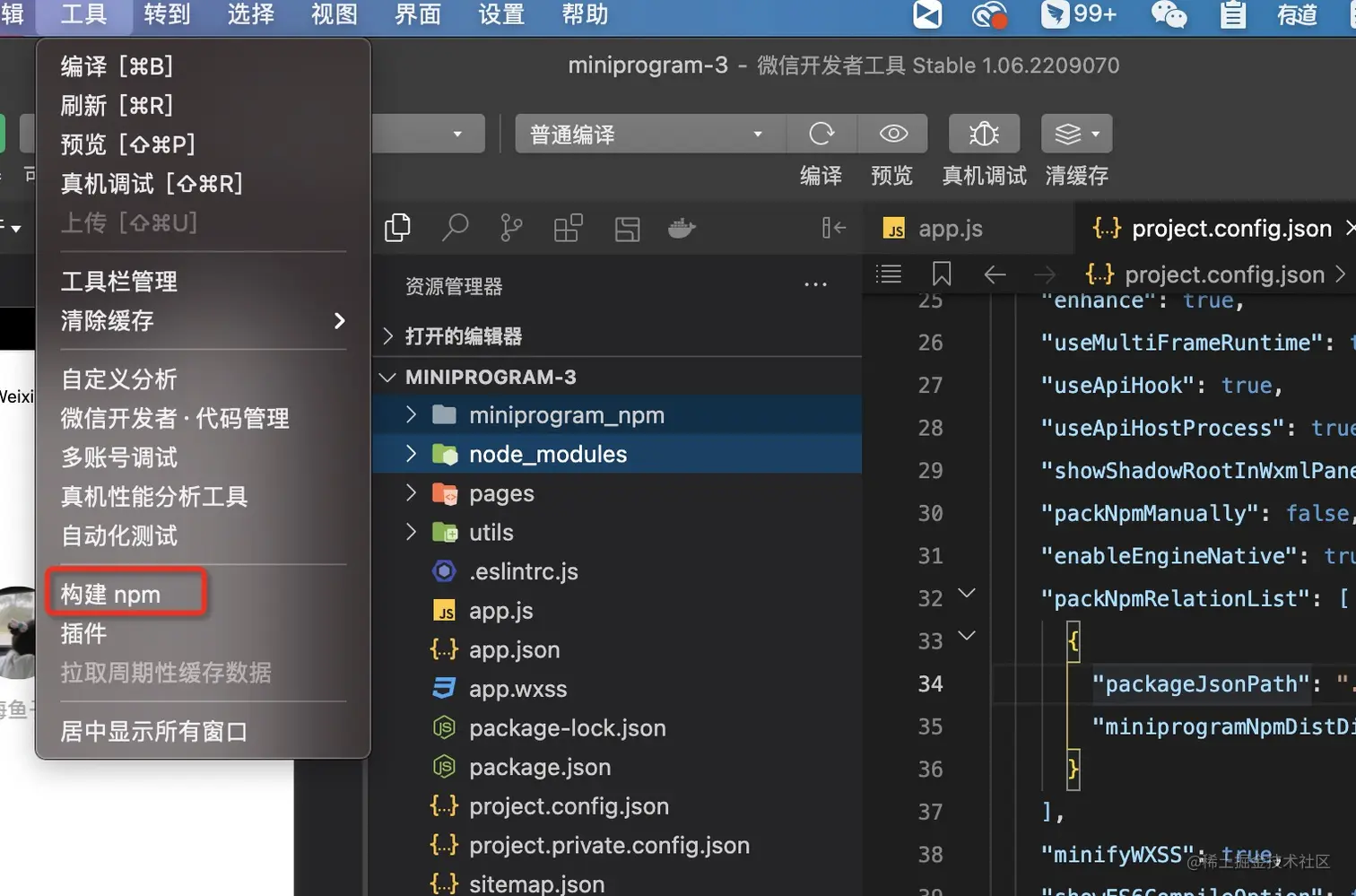This screenshot has height=896, width=1356.
Task: Select 构建 npm from the tools menu
Action: [204, 595]
